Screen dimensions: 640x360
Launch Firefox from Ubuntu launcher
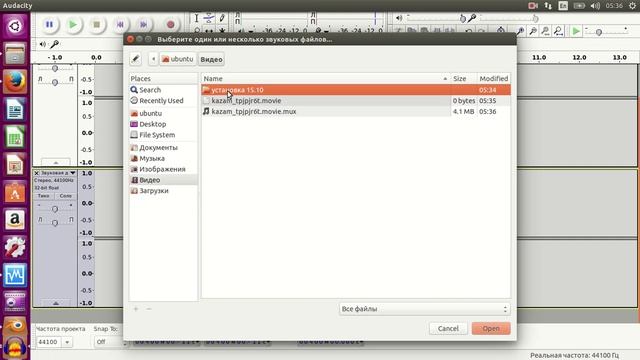15,81
